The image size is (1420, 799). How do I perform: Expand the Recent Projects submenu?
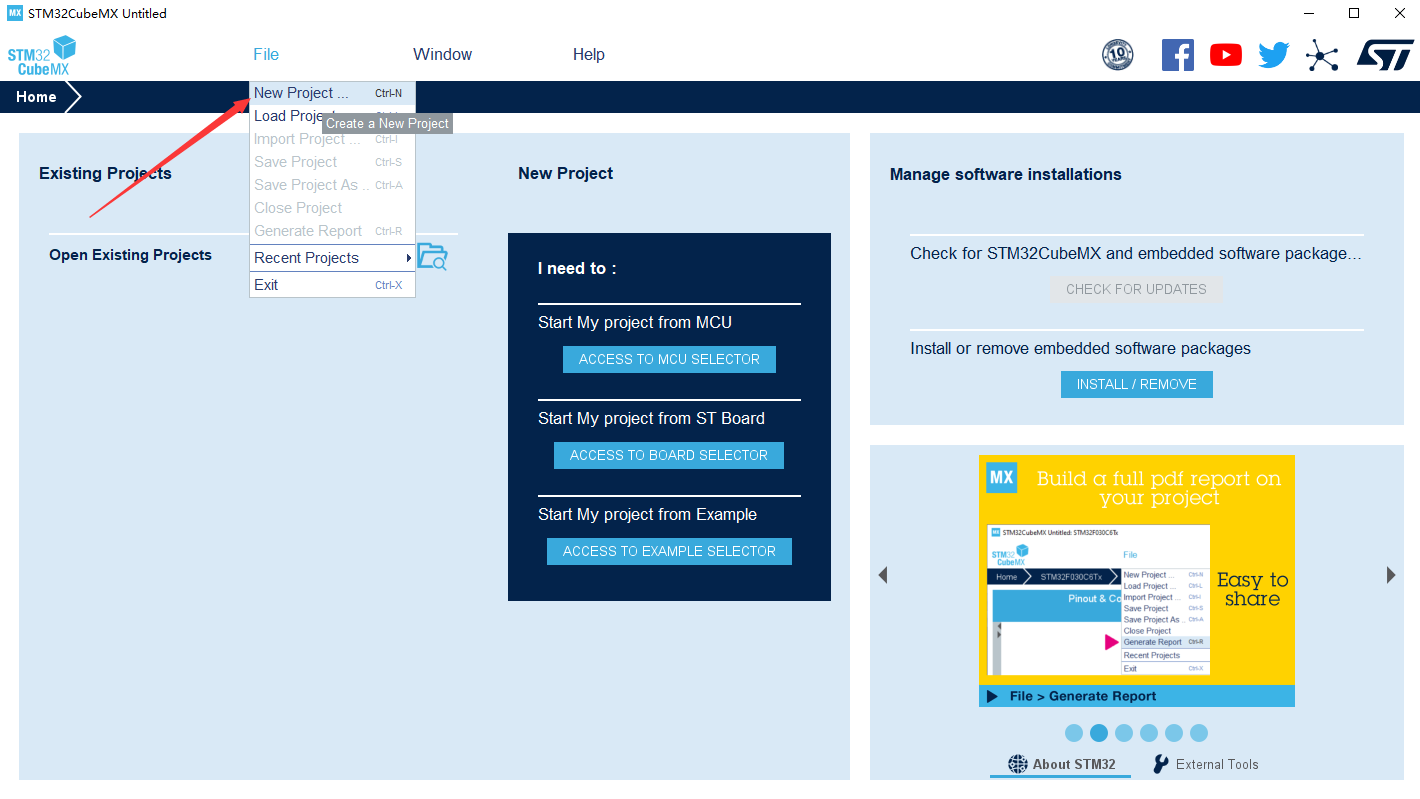(x=332, y=258)
